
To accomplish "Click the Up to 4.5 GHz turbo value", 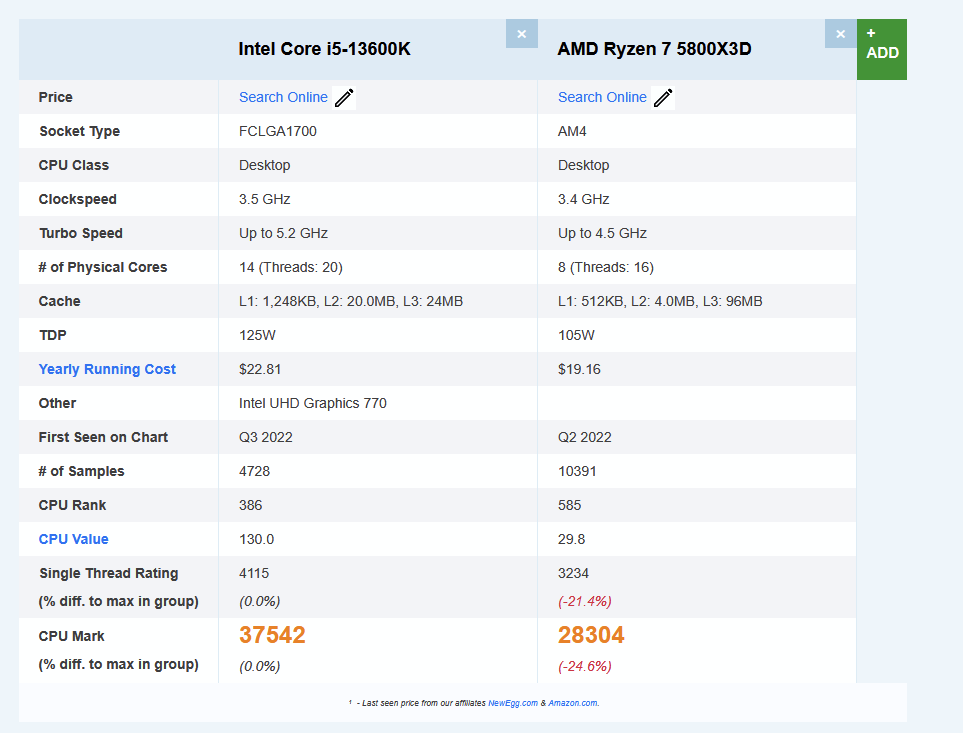I will (602, 233).
